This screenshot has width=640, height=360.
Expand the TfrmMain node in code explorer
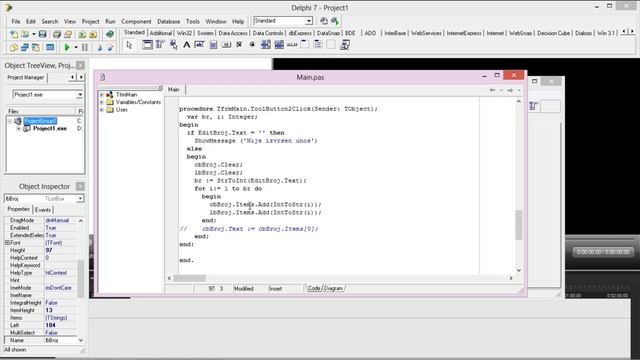pos(102,95)
